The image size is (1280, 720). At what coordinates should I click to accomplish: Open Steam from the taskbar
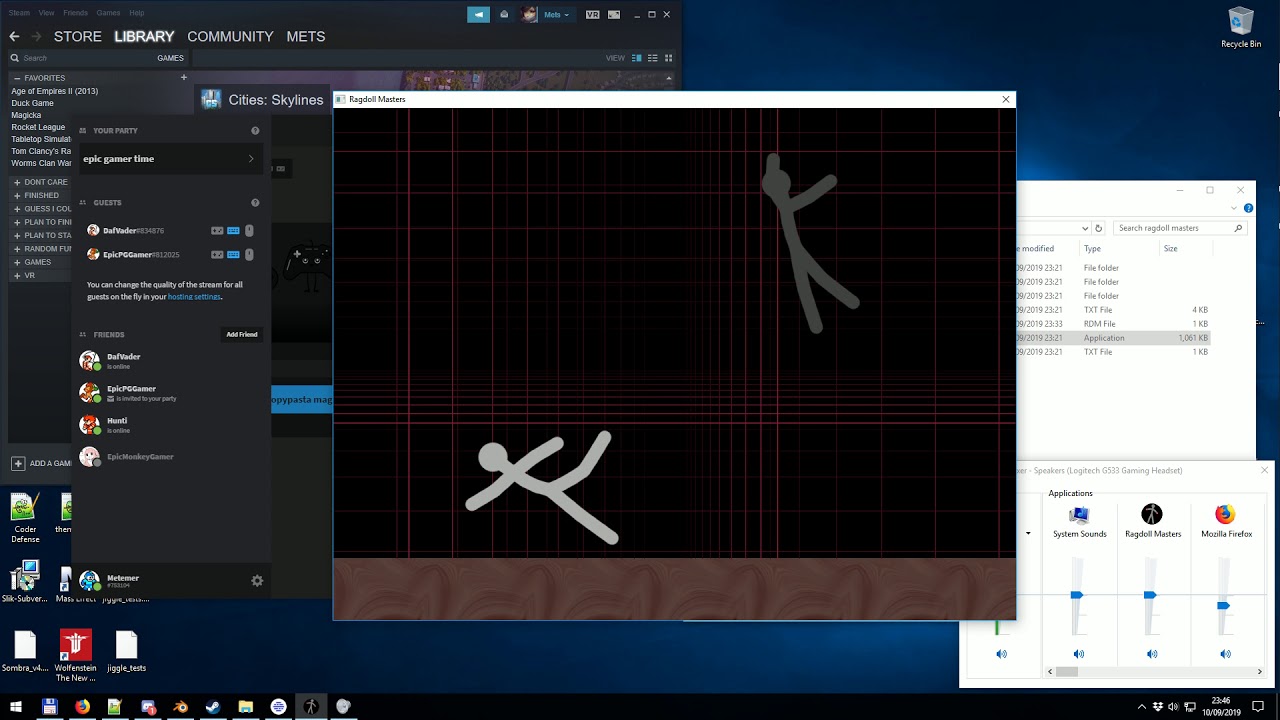213,706
